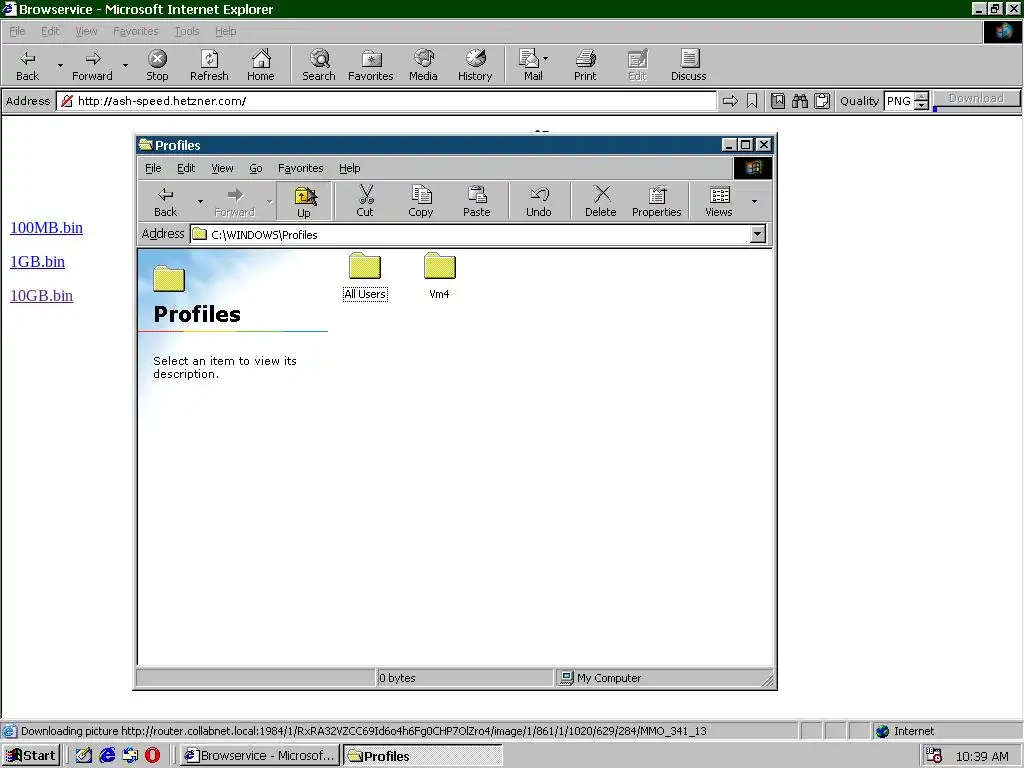
Task: Open the File menu in Profiles window
Action: tap(153, 168)
